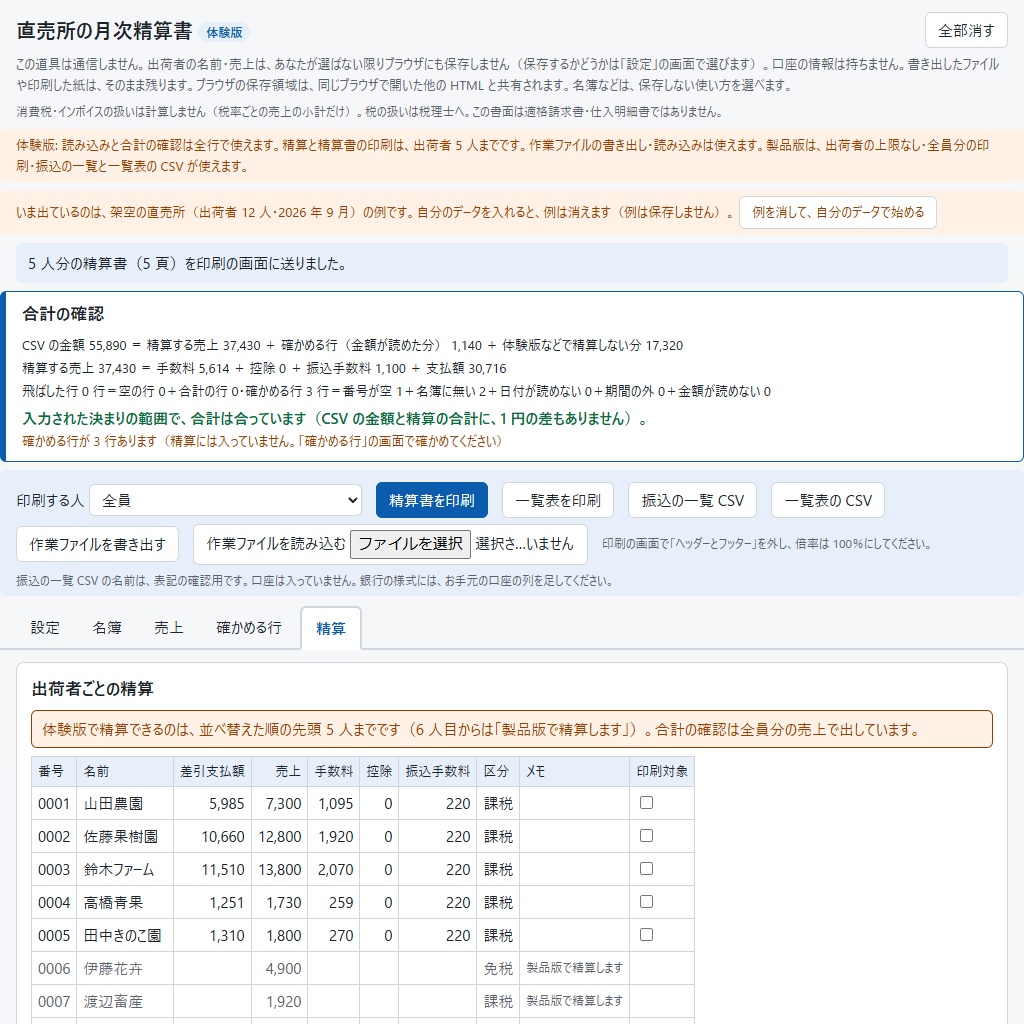Switch to the 売上 tab
Image resolution: width=1024 pixels, height=1024 pixels.
(x=168, y=628)
